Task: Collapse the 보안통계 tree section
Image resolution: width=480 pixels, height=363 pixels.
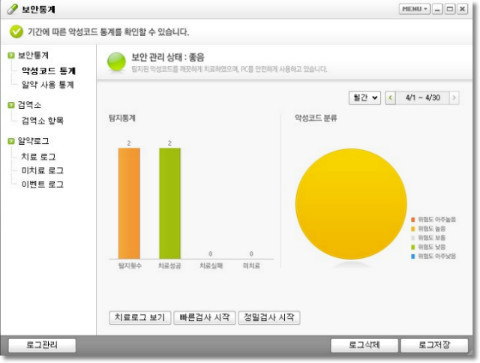Action: click(x=11, y=55)
